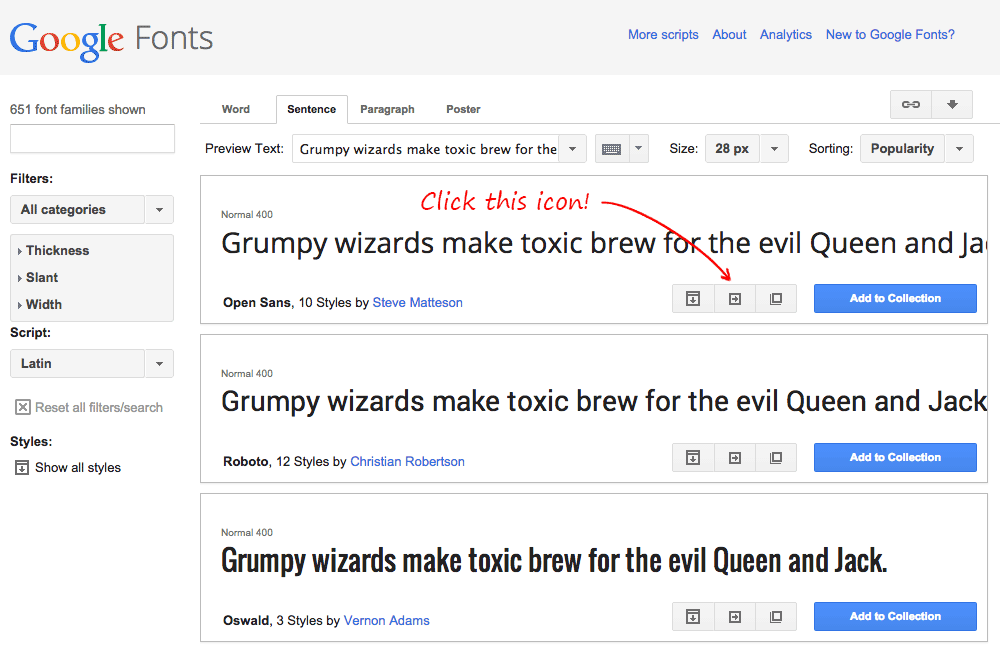Toggle Show all styles checkbox icon

pyautogui.click(x=22, y=467)
